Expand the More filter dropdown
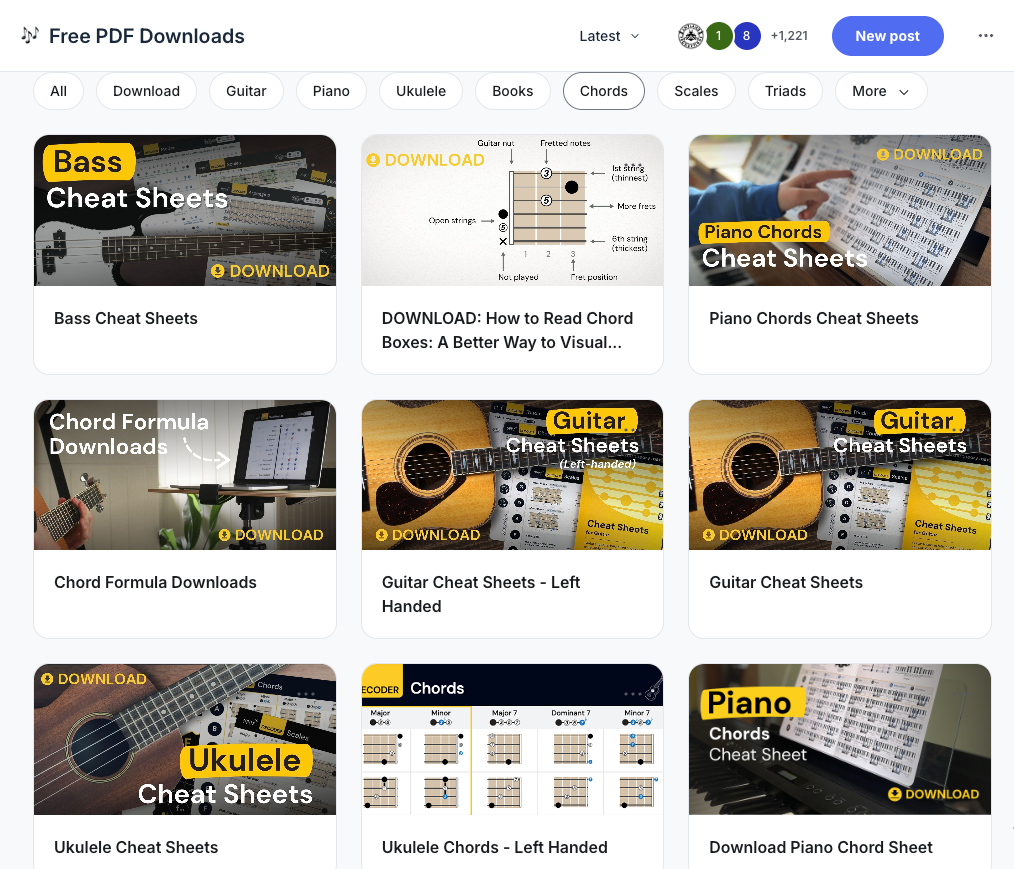Screen dimensions: 1014x869 881,91
